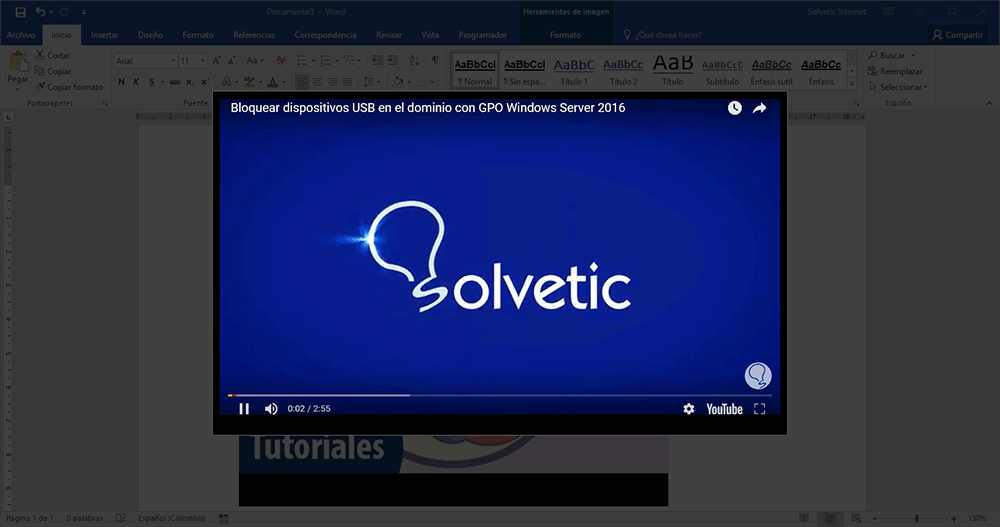Click the multilevel list icon
Image resolution: width=1000 pixels, height=527 pixels.
pos(349,61)
